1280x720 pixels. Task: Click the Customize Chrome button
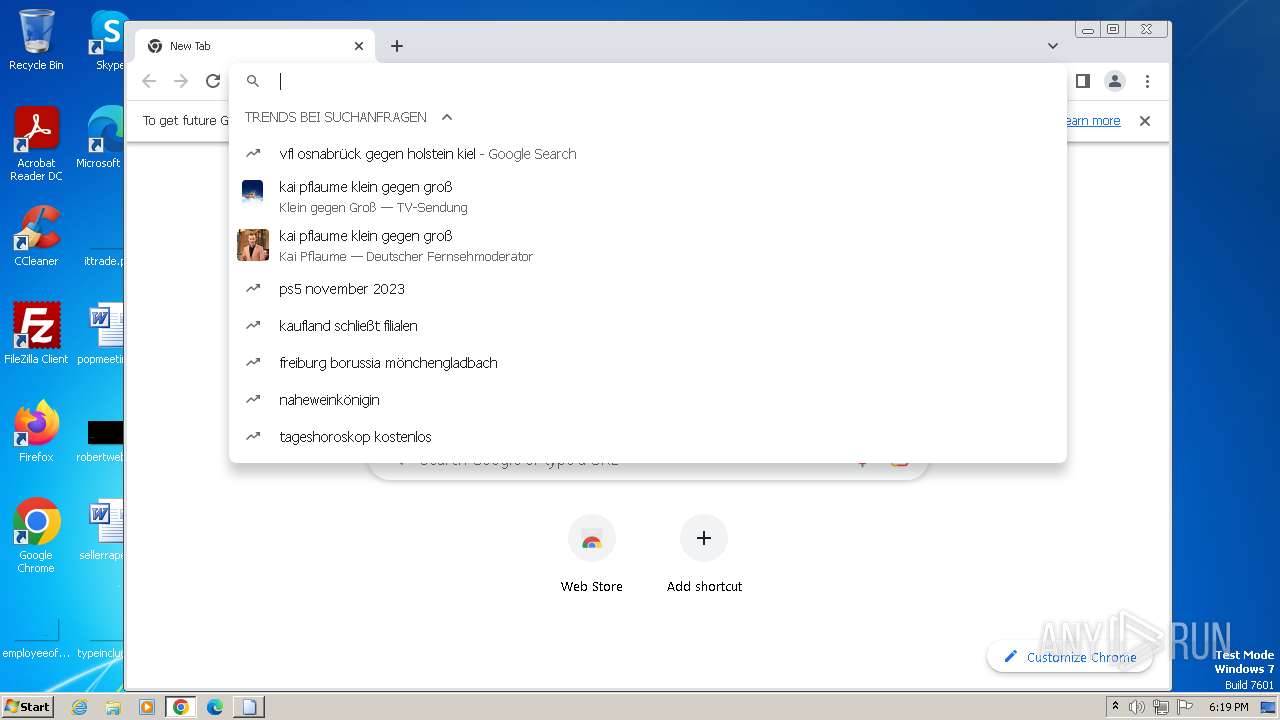point(1069,657)
